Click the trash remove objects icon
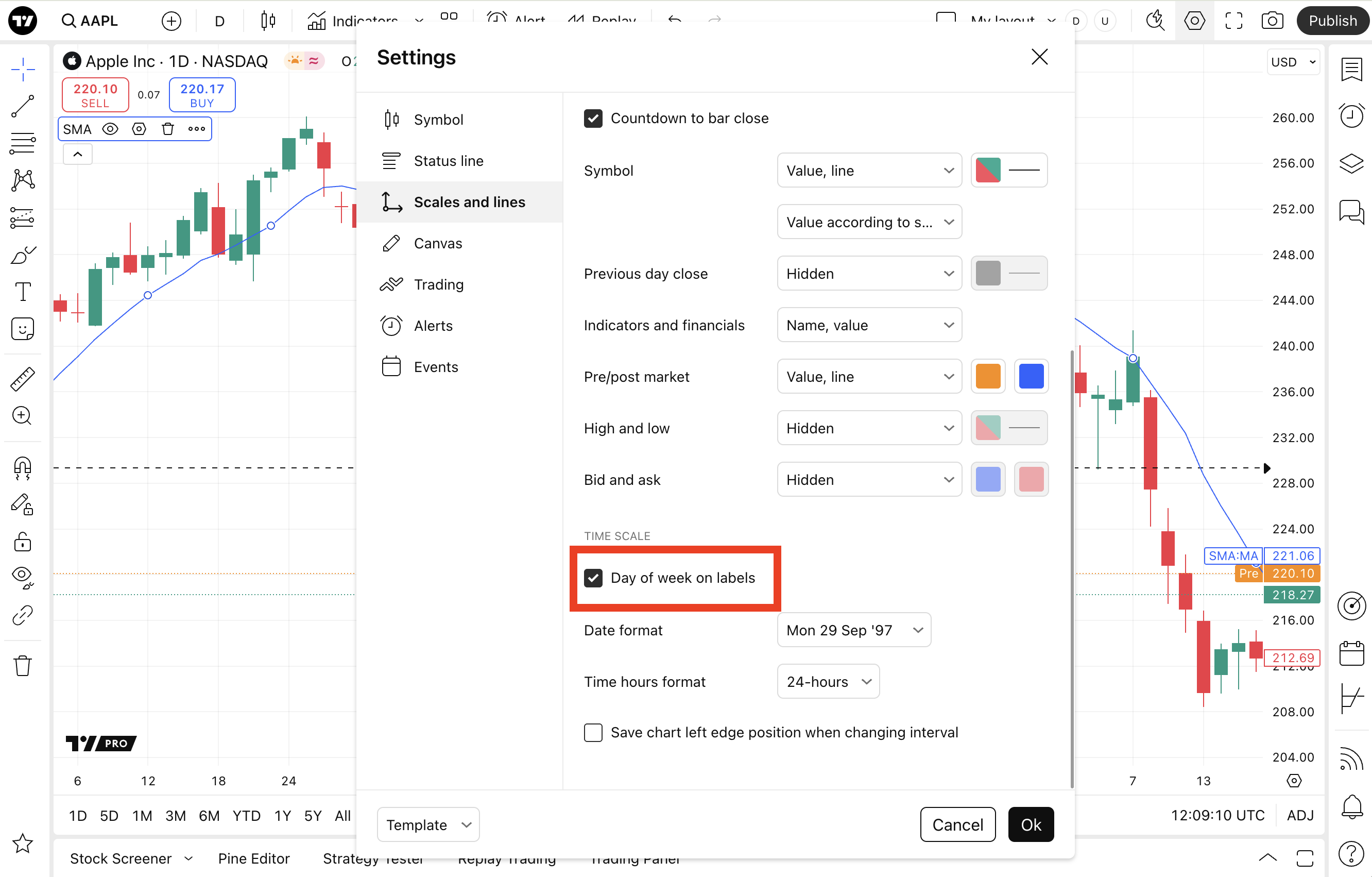Viewport: 1372px width, 877px height. 23,665
